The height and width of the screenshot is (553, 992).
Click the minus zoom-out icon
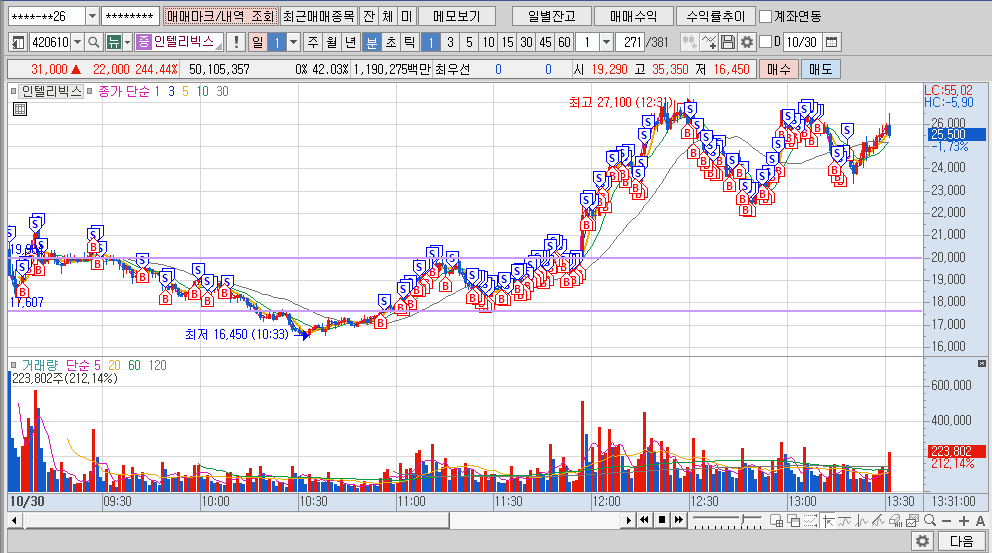click(x=946, y=521)
